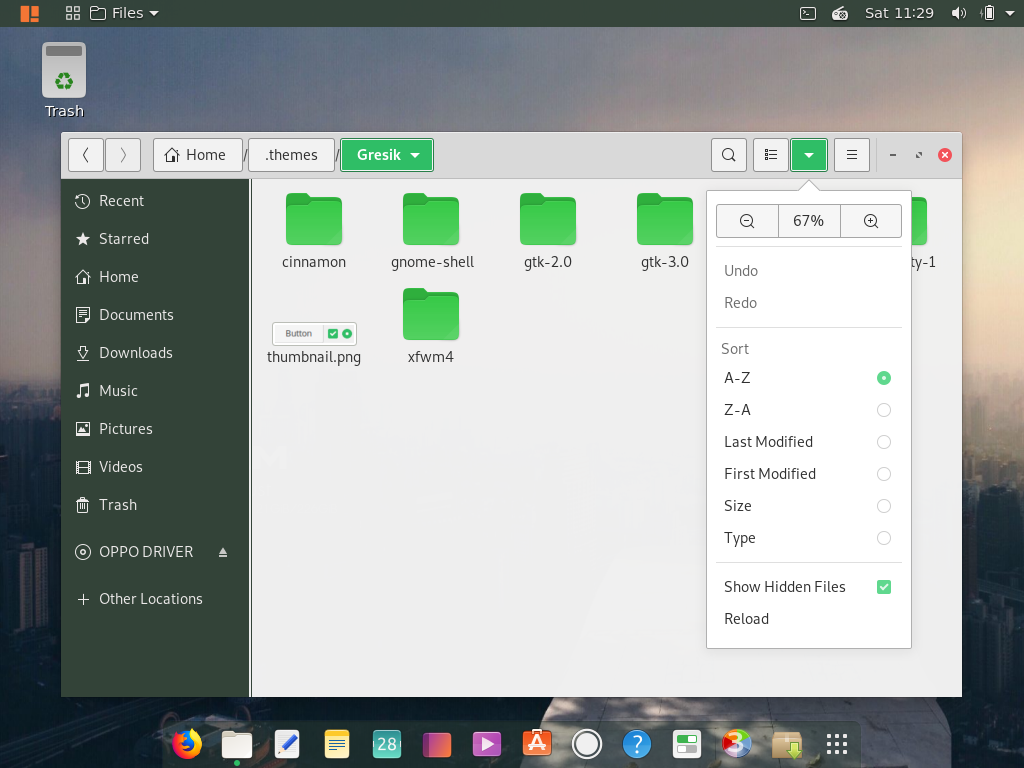Viewport: 1024px width, 768px height.
Task: Select A-Z sort order
Action: [808, 378]
